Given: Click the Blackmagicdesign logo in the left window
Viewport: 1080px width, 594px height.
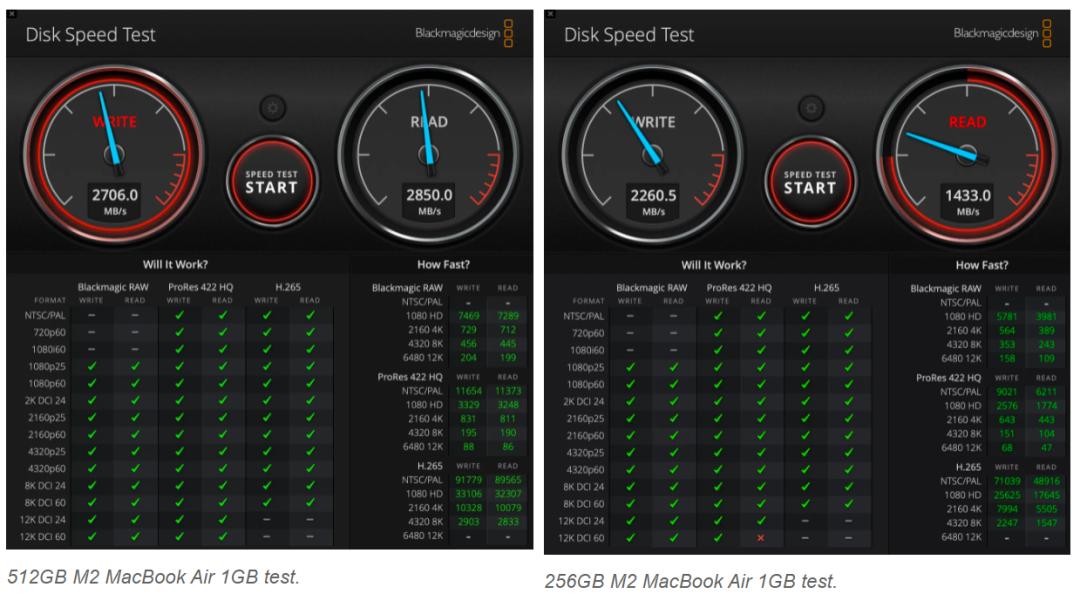Looking at the screenshot, I should click(468, 34).
